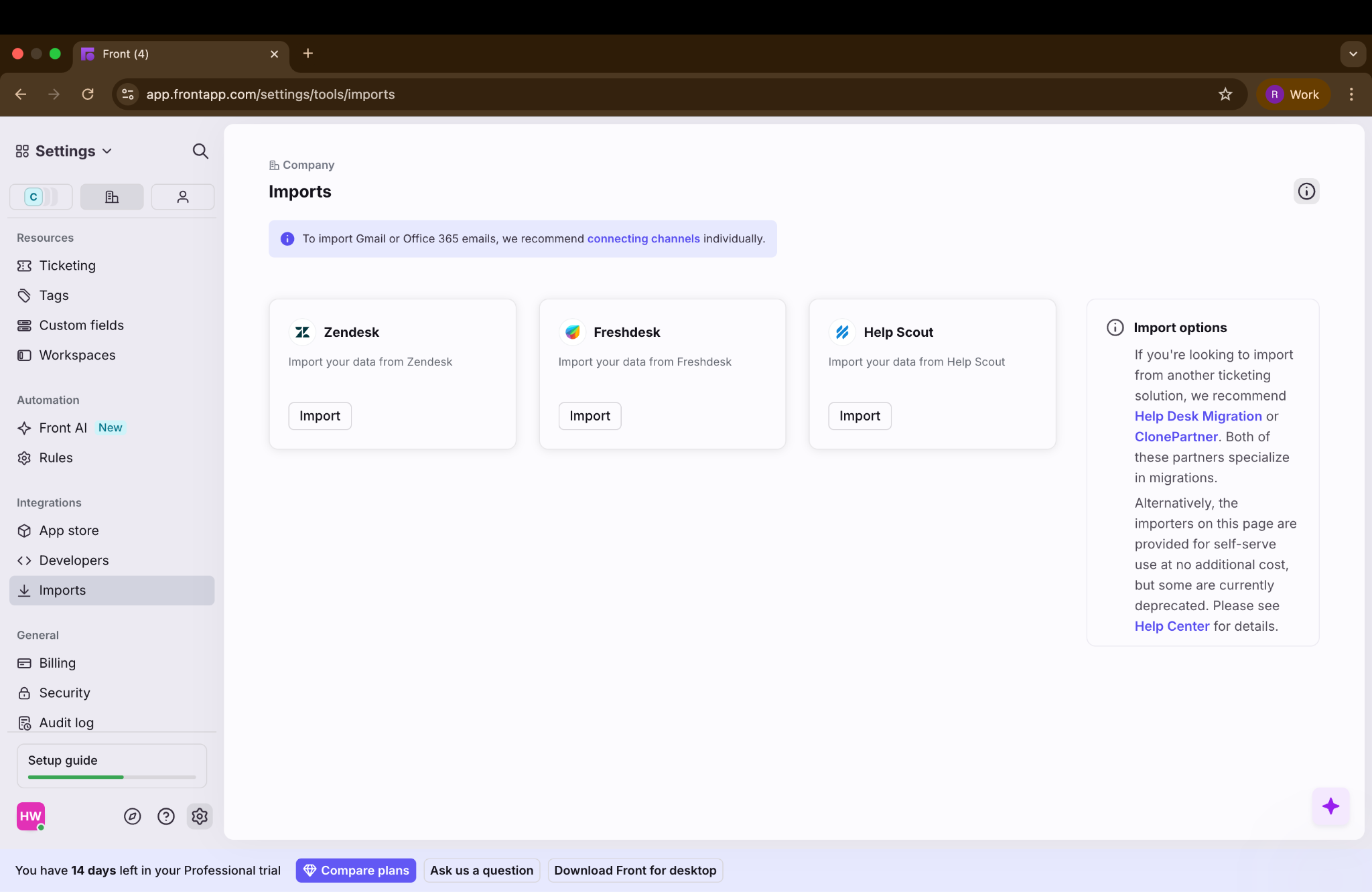Click the Help Desk Migration link

[x=1197, y=416]
